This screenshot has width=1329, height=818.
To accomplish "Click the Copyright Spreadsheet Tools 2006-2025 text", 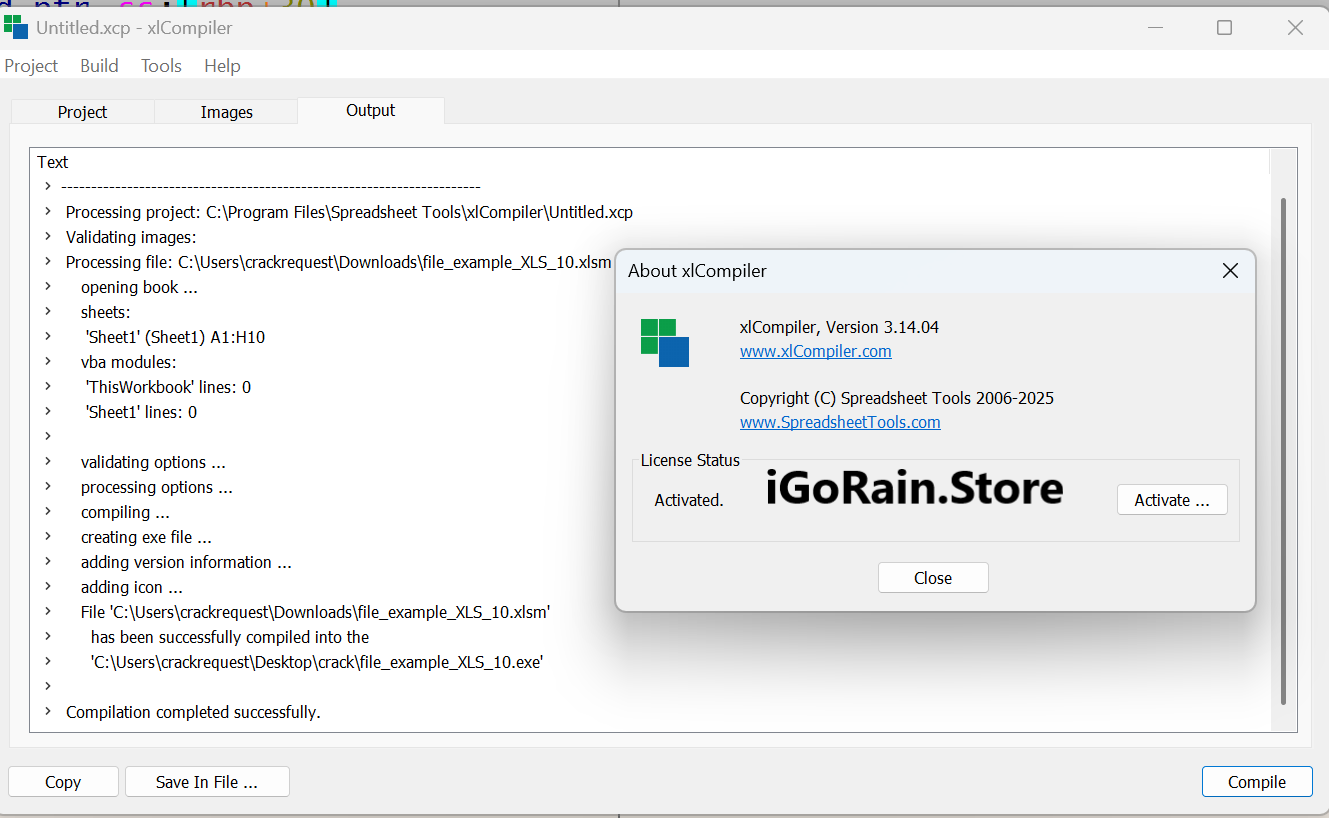I will pos(897,398).
